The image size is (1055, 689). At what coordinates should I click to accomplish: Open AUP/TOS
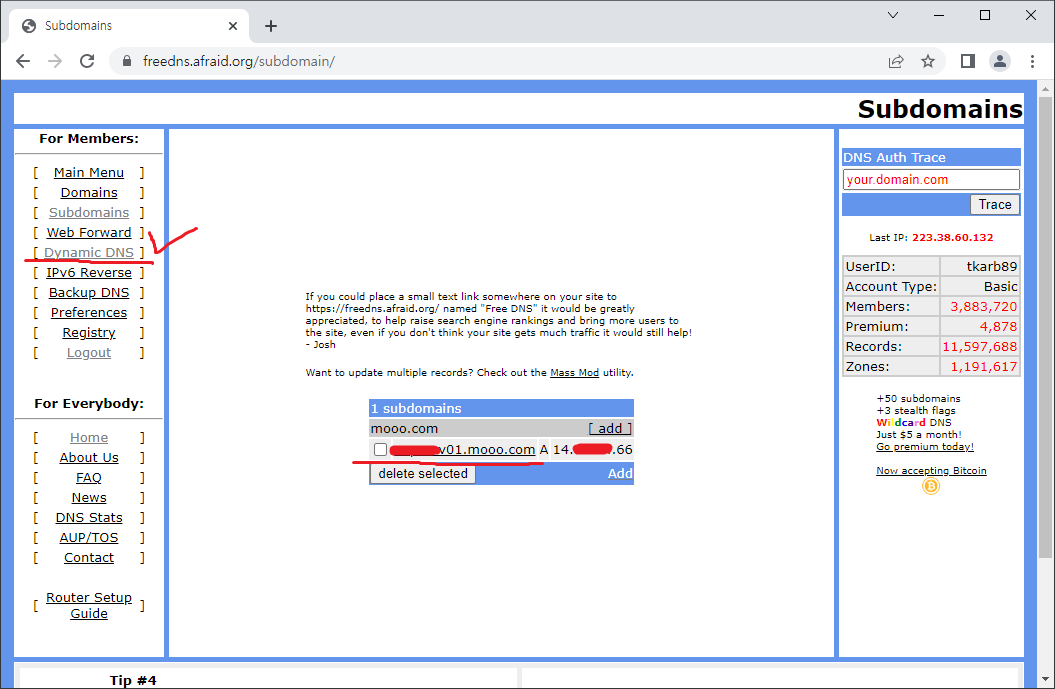click(89, 538)
